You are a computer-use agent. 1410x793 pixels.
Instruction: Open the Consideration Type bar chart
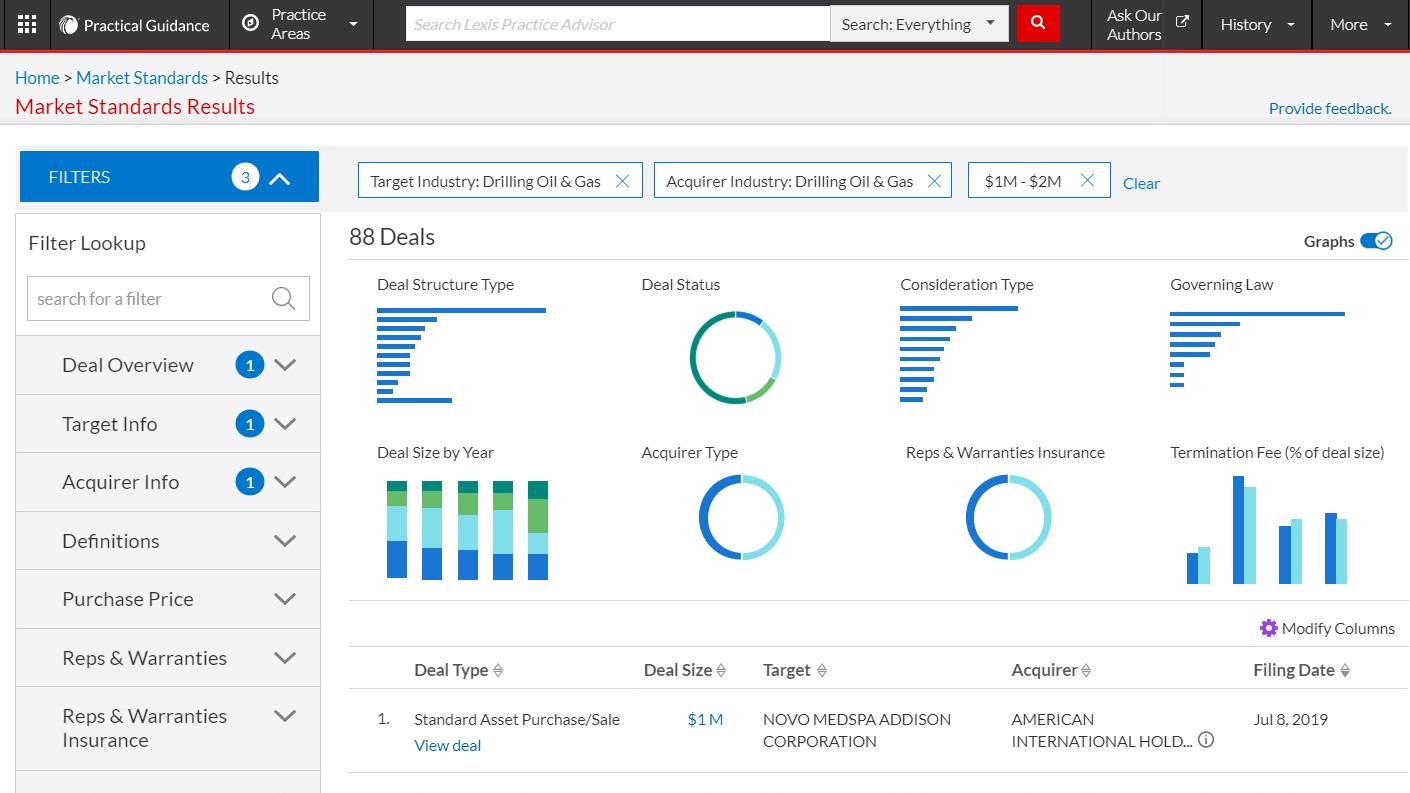tap(959, 354)
